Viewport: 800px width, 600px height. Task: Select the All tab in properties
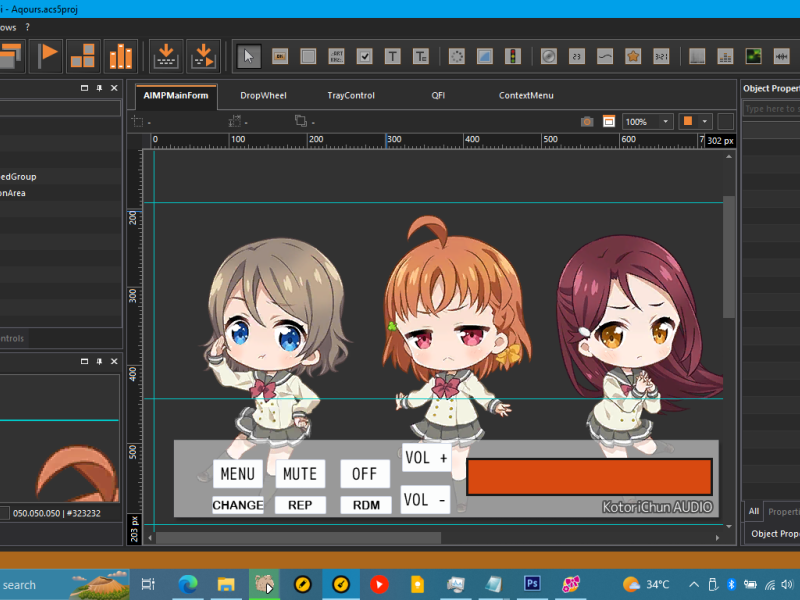click(754, 511)
